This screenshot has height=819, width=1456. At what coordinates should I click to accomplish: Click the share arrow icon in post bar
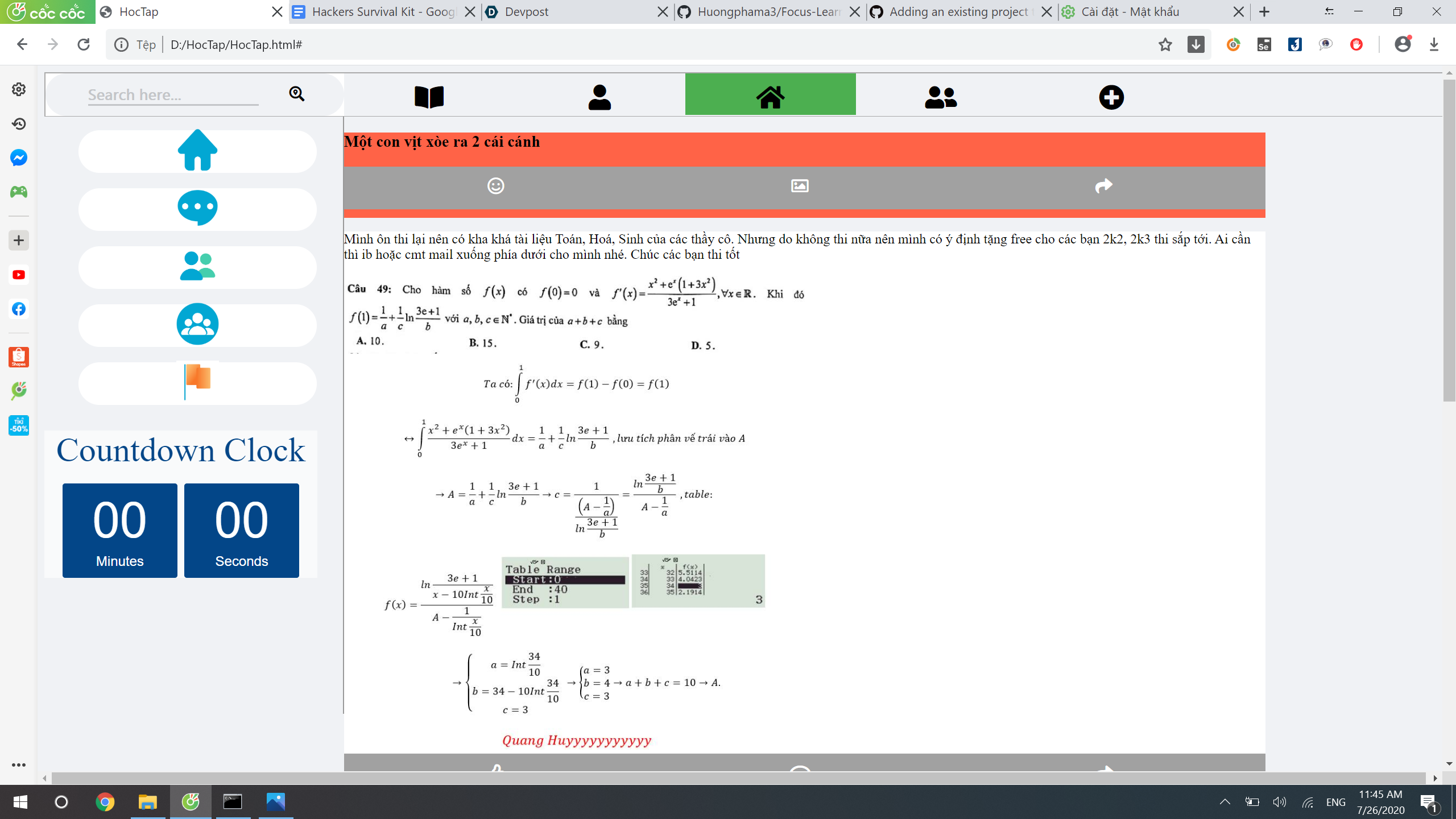click(1103, 186)
